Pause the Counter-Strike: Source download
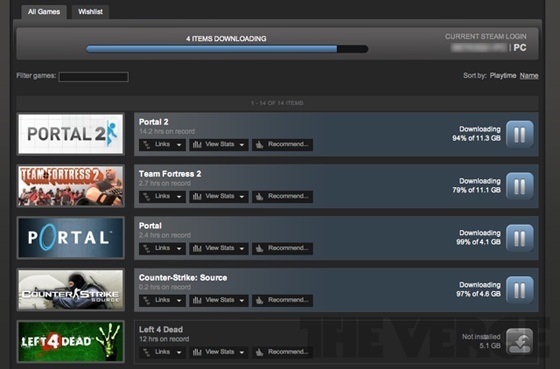The image size is (560, 369). pyautogui.click(x=520, y=290)
